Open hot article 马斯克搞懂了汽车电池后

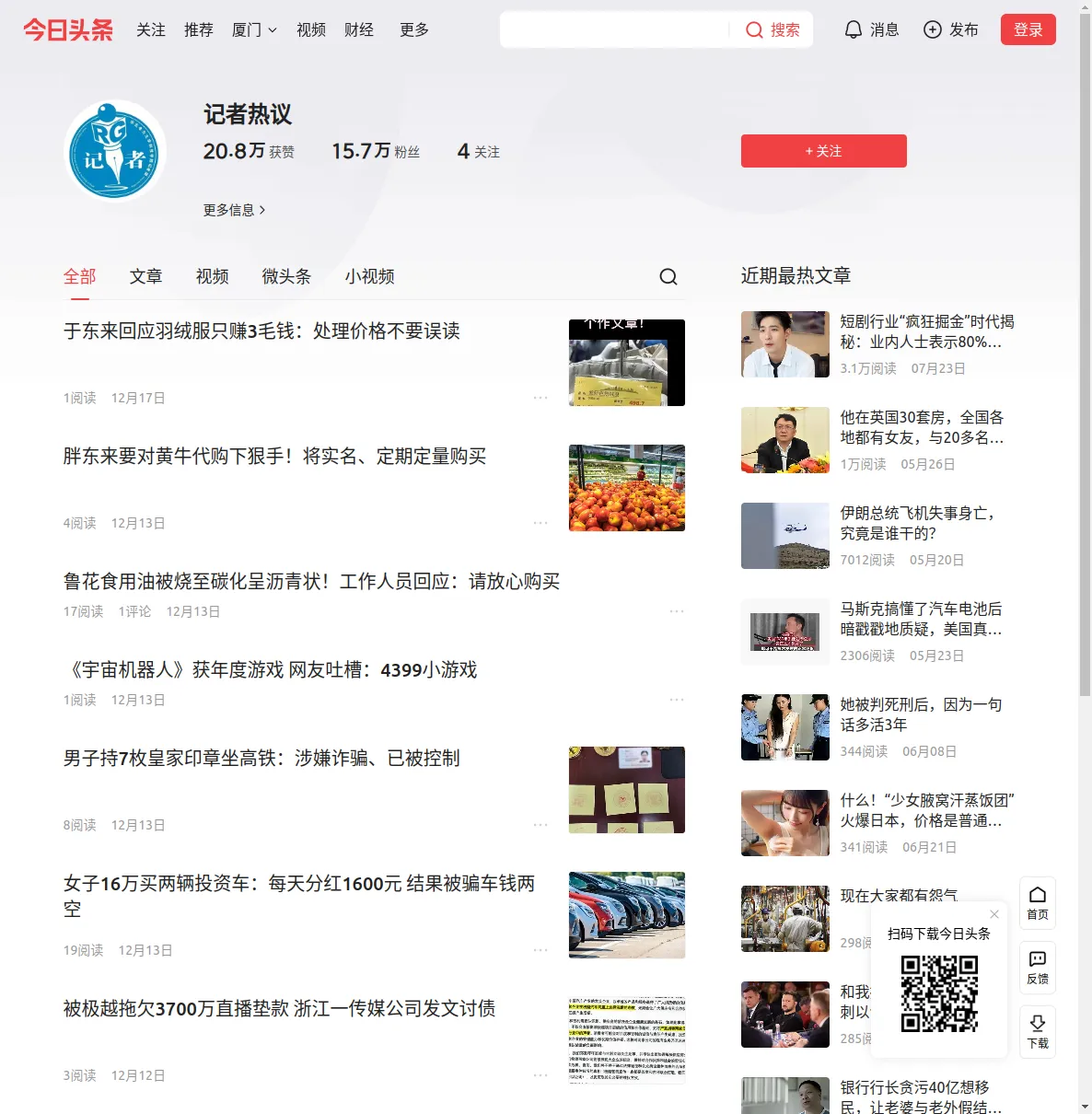pyautogui.click(x=922, y=619)
